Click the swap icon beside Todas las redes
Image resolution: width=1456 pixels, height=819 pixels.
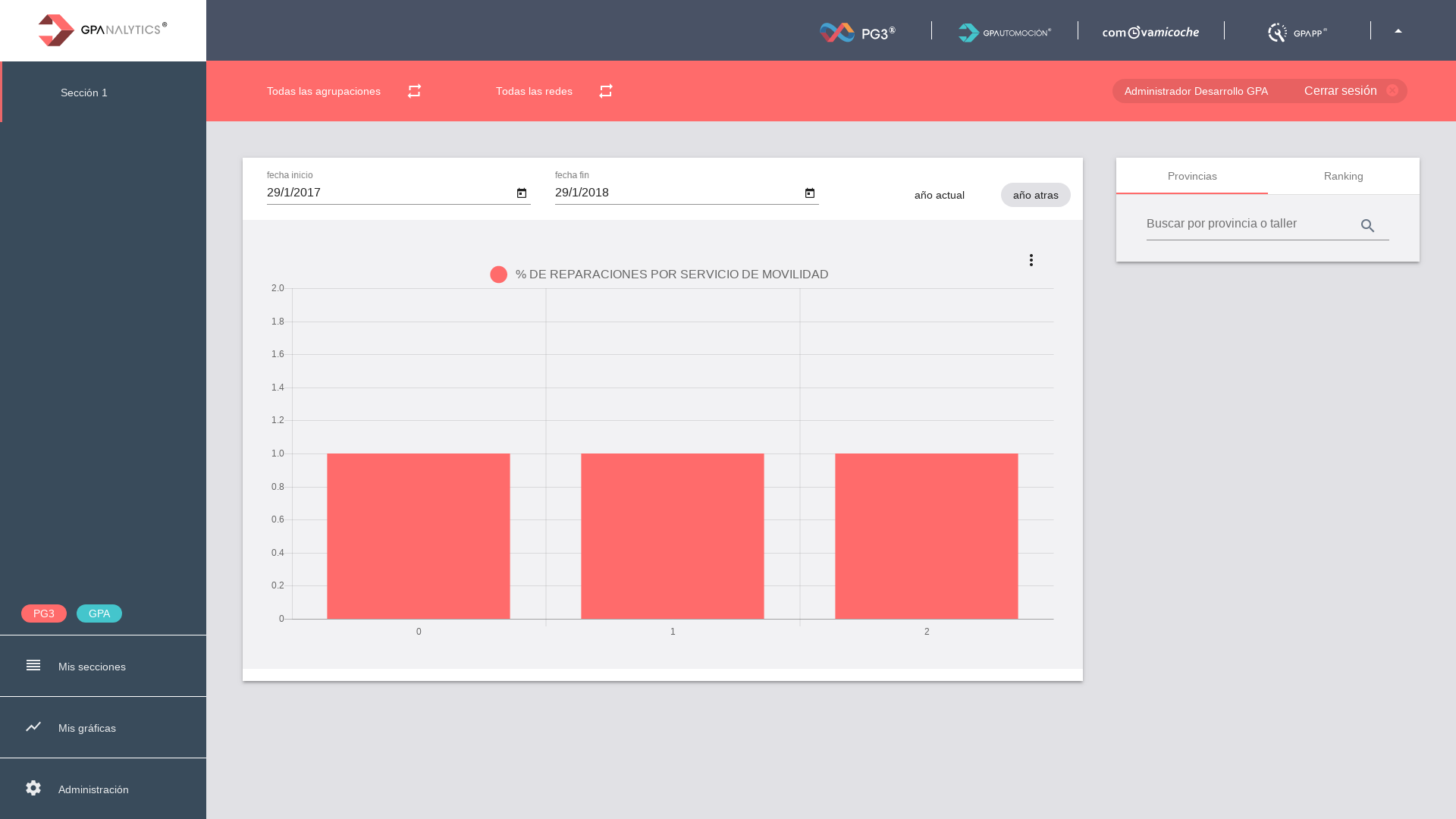(605, 91)
